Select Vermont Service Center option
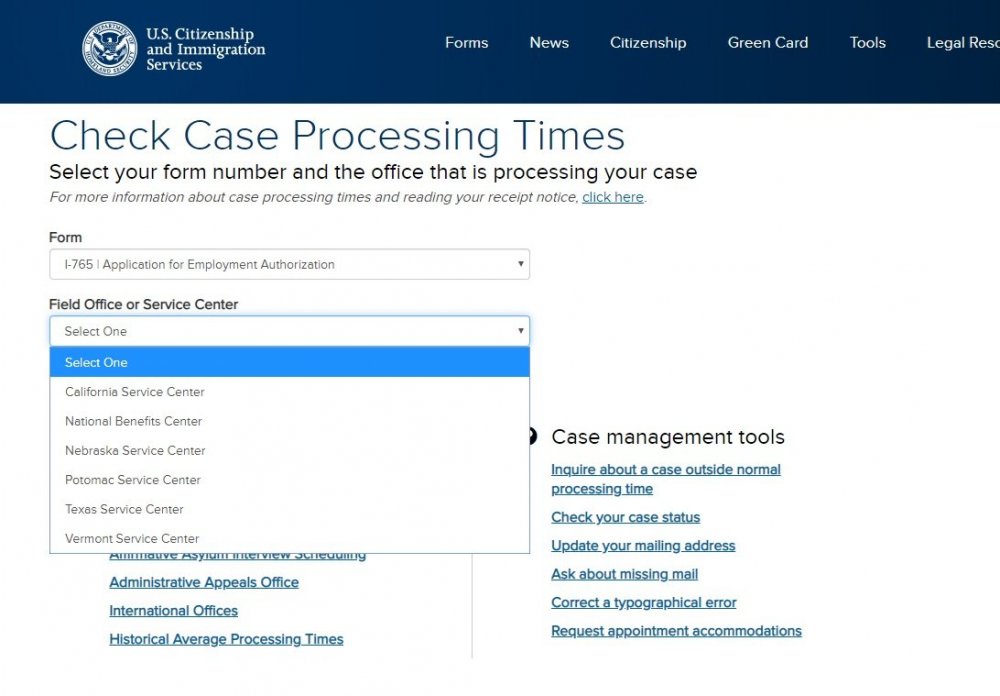Screen dimensions: 1000x696 pyautogui.click(x=290, y=538)
